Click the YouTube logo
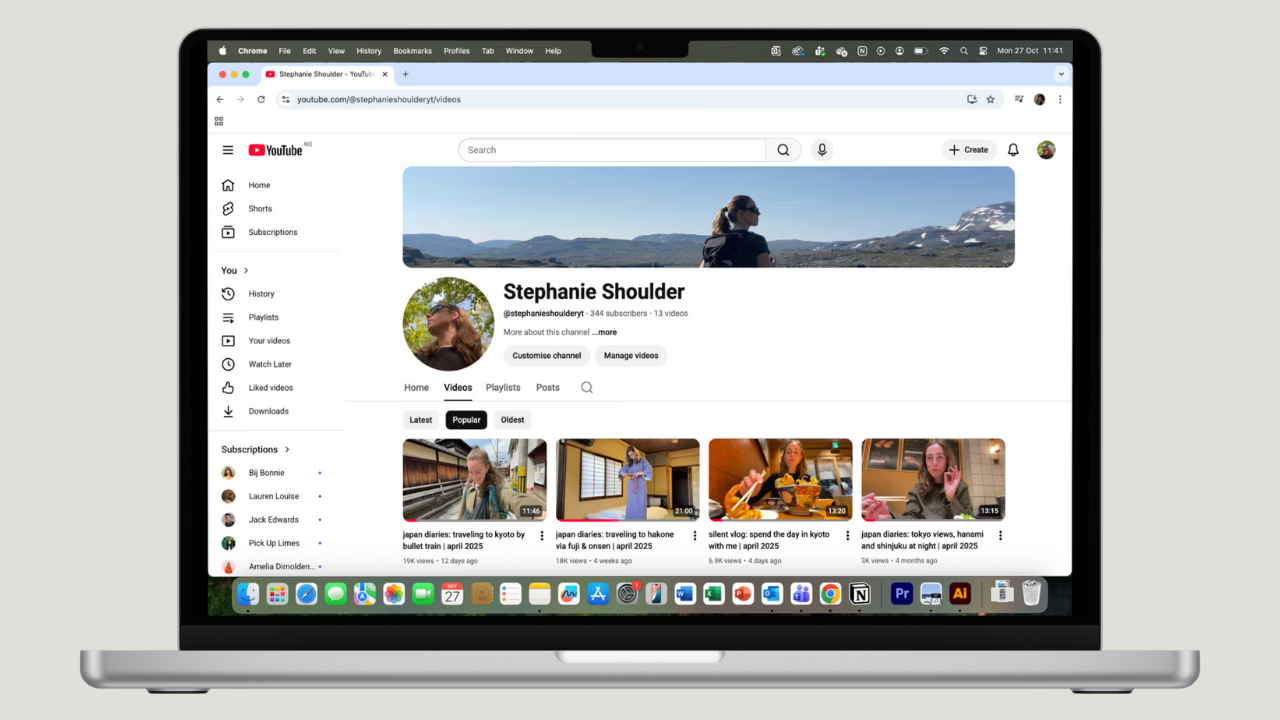 coord(276,150)
